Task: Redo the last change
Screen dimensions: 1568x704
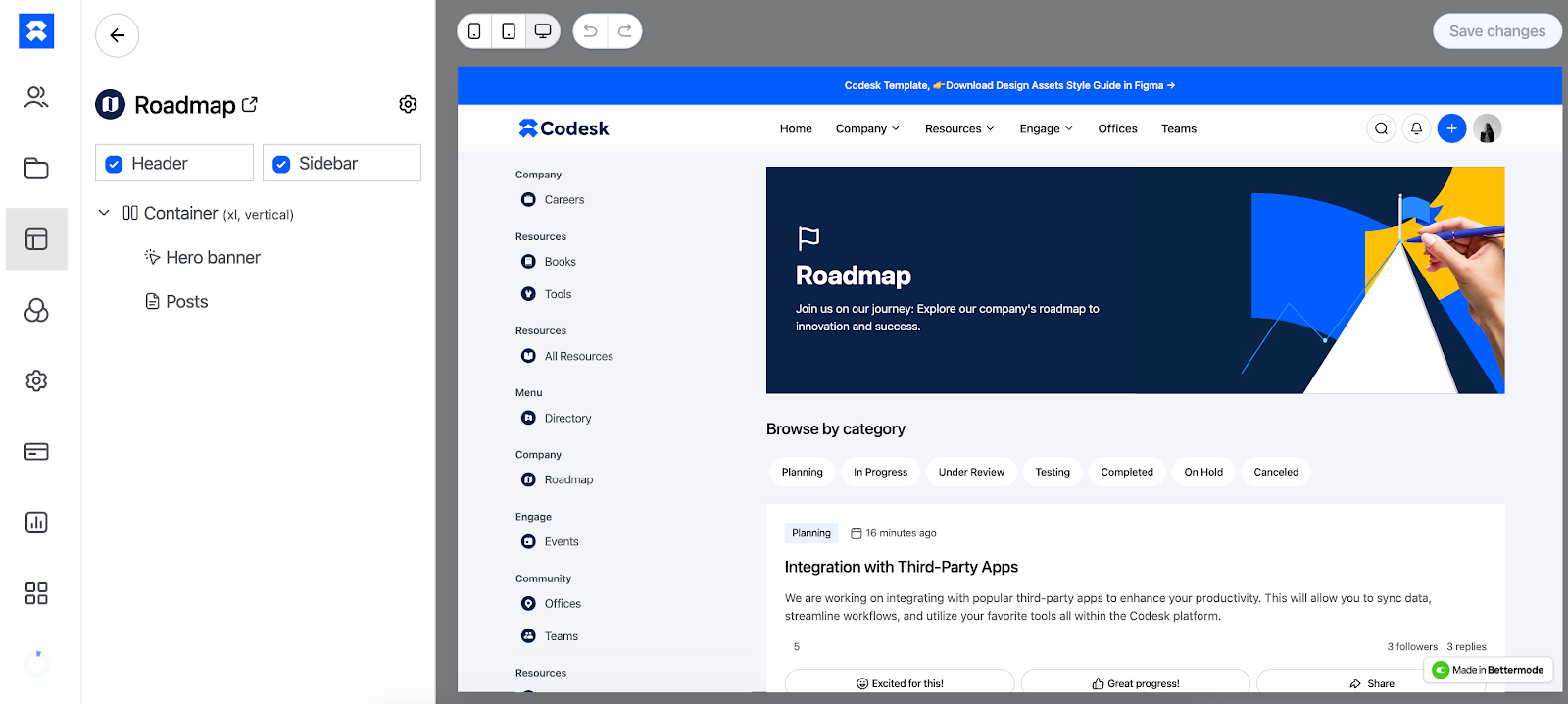Action: [x=625, y=31]
